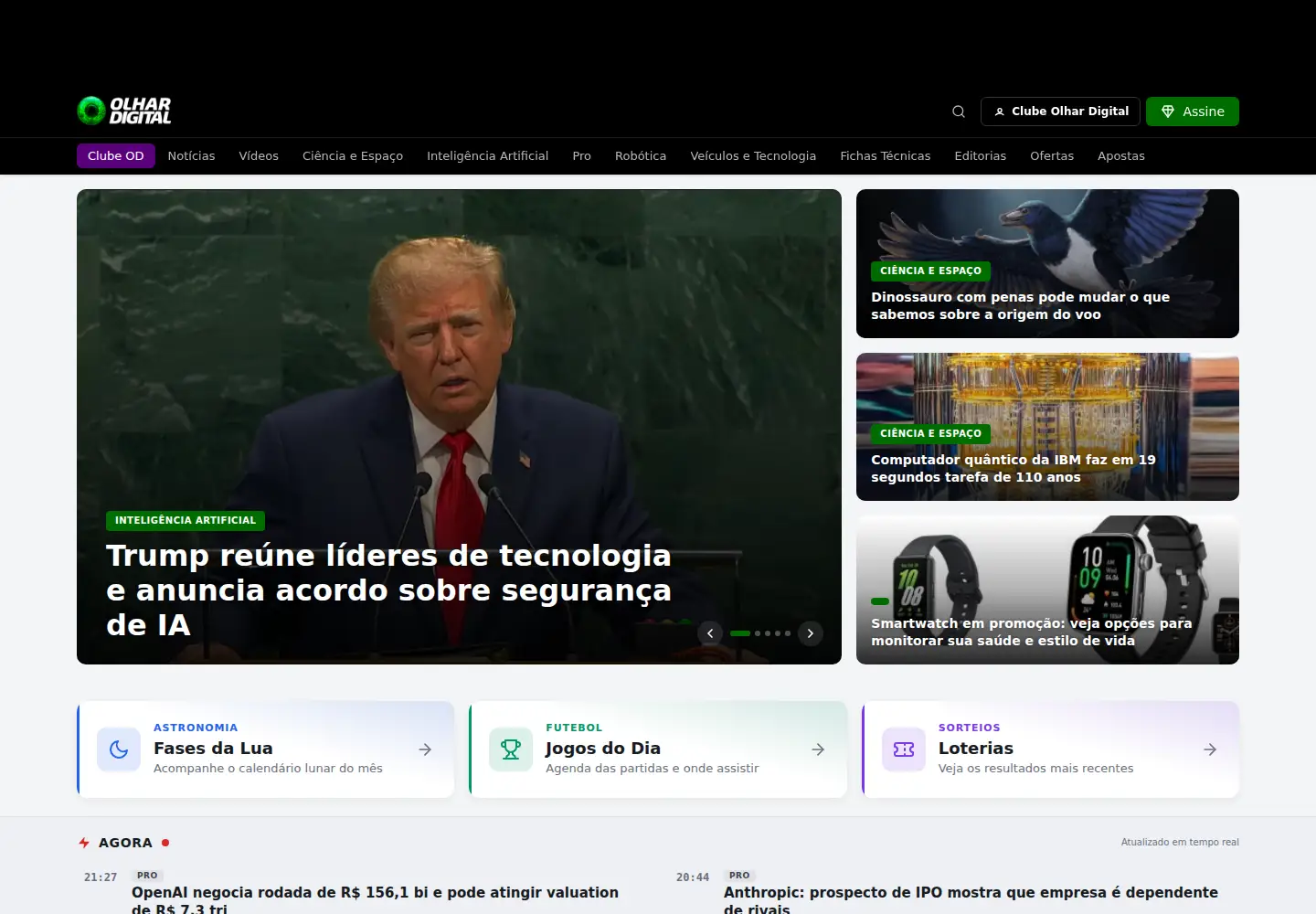Open Clube Olhar Digital account button

(1060, 112)
